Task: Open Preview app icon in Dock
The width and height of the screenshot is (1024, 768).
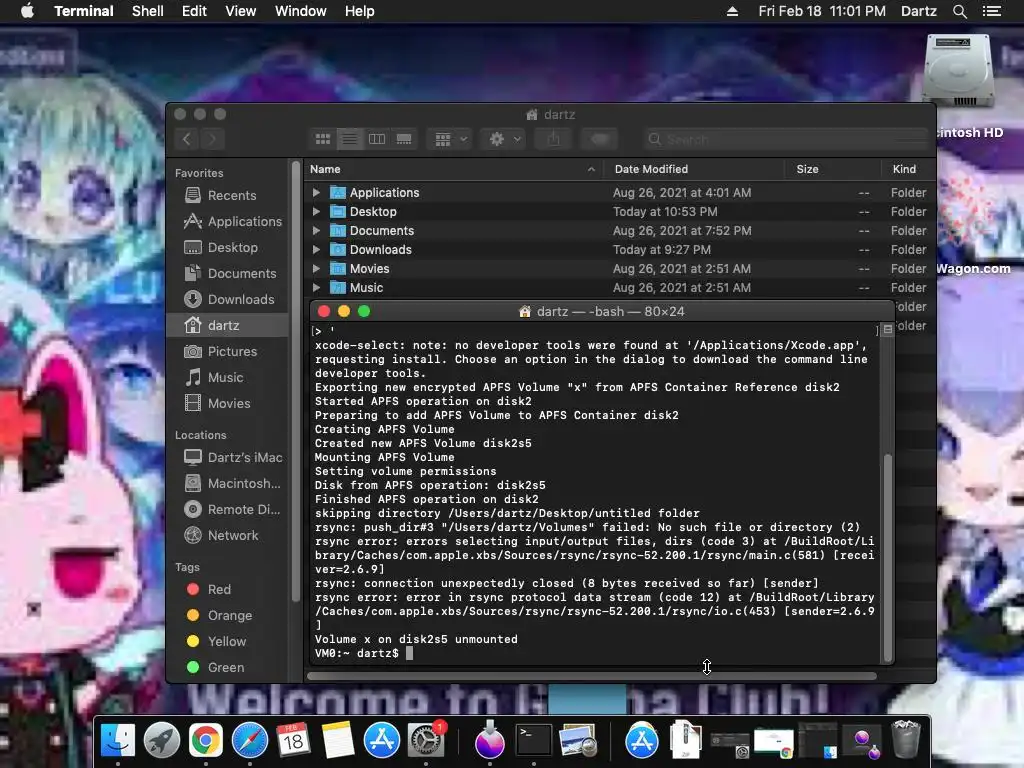Action: click(x=578, y=741)
